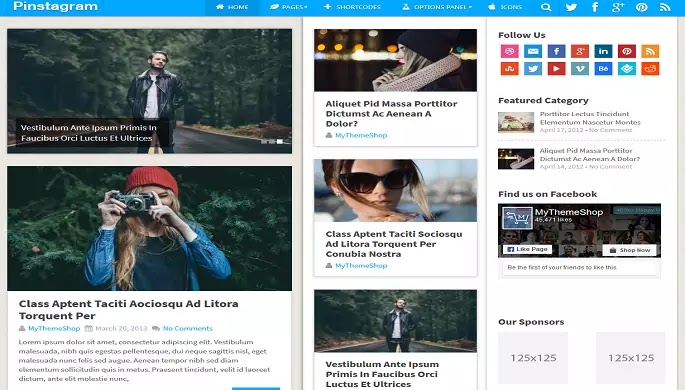Click the Our Sponsors heading
Viewport: 685px width, 390px height.
point(531,322)
